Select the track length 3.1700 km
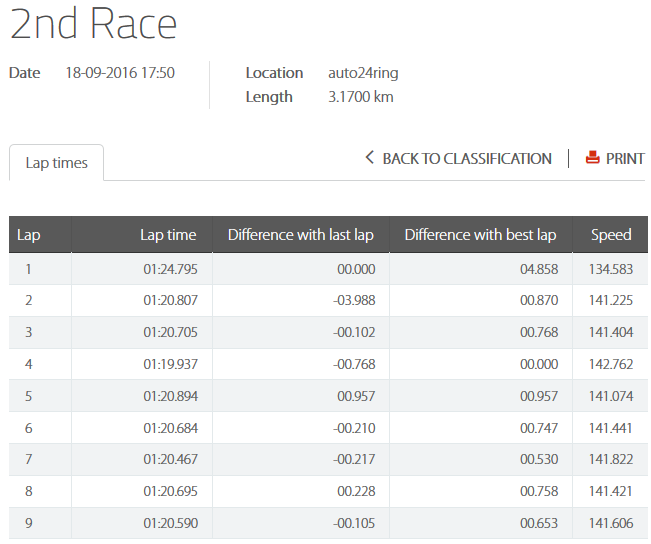Viewport: 651px width, 544px height. [x=361, y=97]
